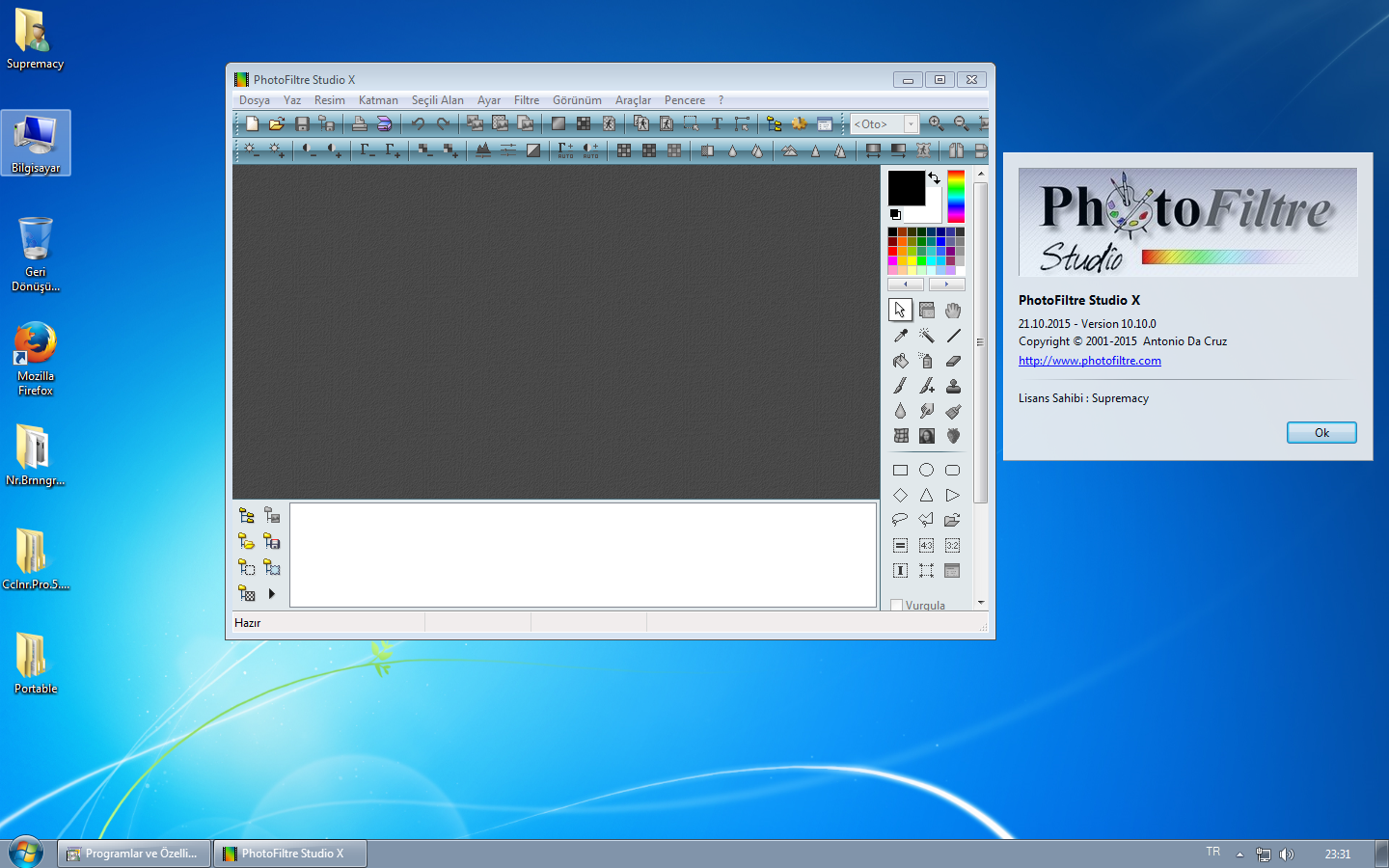This screenshot has height=868, width=1389.
Task: Click the open-folder explorer icon below canvas
Action: pos(247,542)
